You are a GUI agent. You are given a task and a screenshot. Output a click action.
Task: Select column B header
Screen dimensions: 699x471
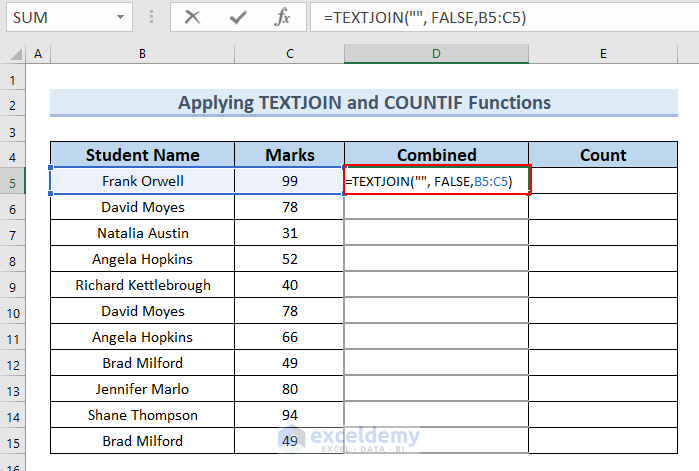[142, 54]
